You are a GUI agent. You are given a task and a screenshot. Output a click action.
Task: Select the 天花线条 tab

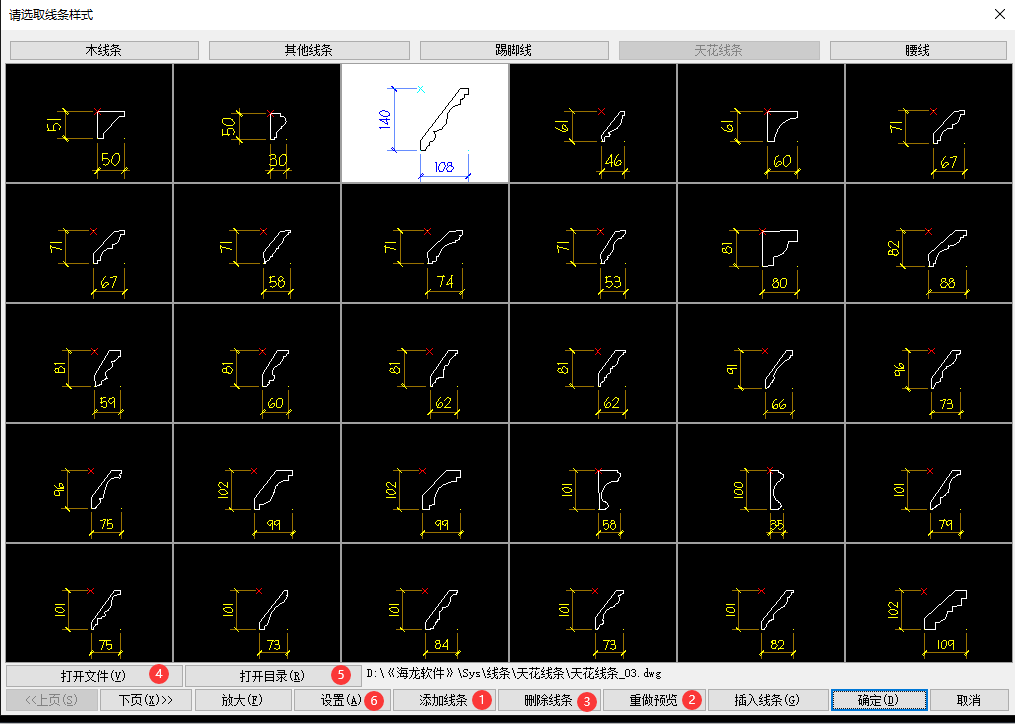tap(719, 51)
